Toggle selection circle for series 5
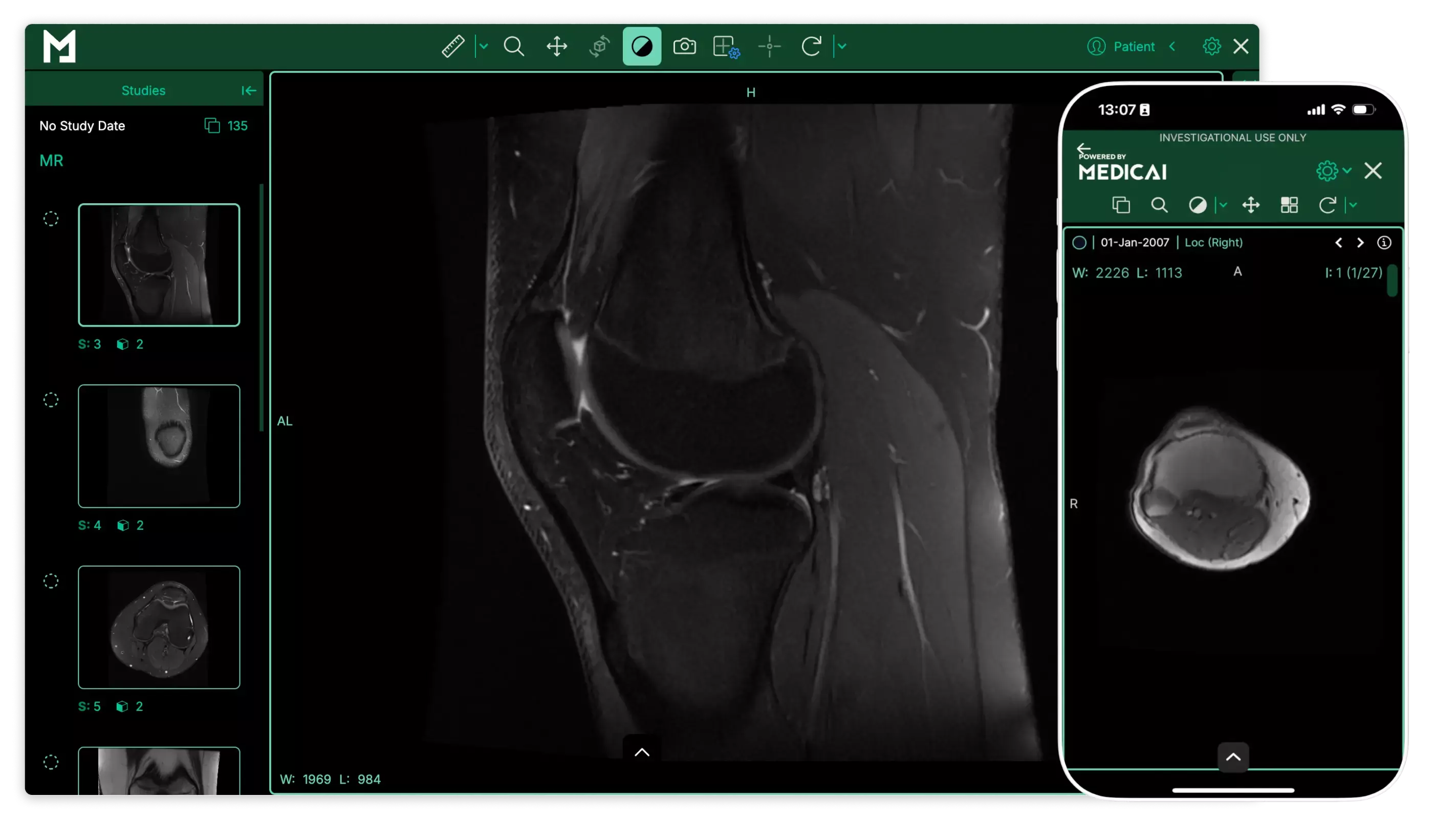This screenshot has height=819, width=1456. pos(51,581)
